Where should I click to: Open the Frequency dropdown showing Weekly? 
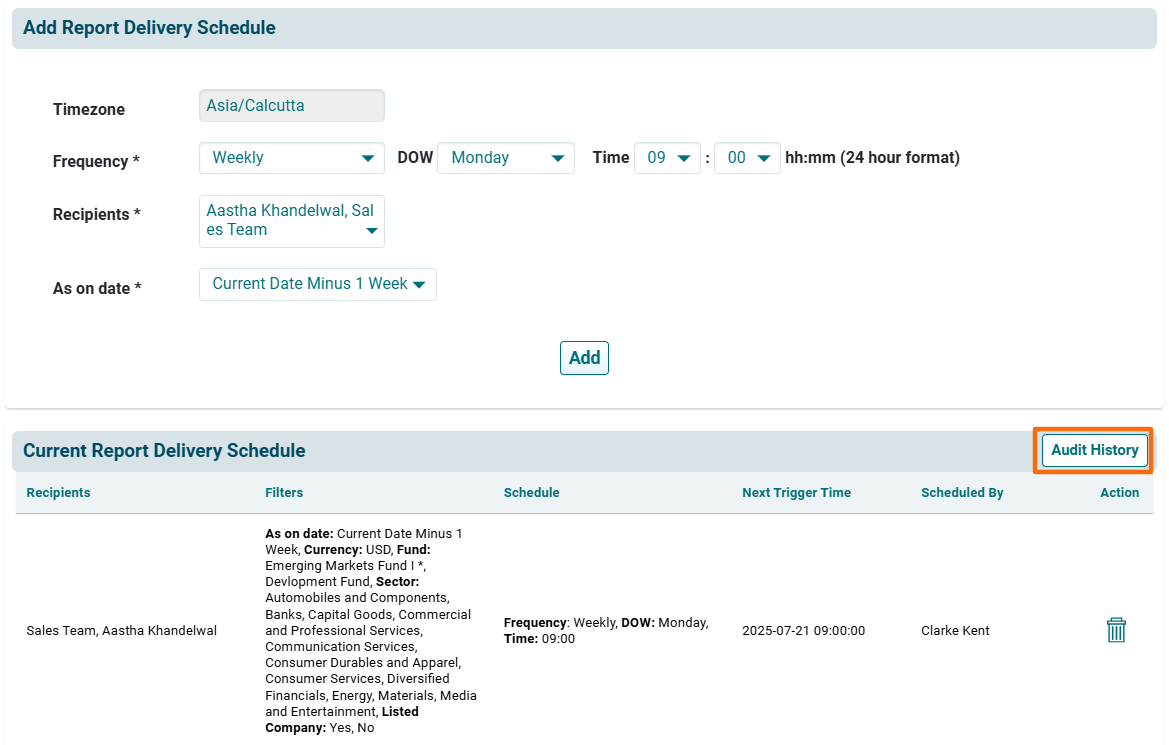click(291, 158)
